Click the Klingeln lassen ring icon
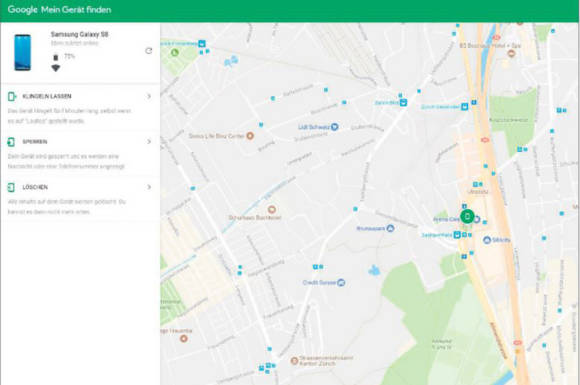The height and width of the screenshot is (385, 580). 12,97
